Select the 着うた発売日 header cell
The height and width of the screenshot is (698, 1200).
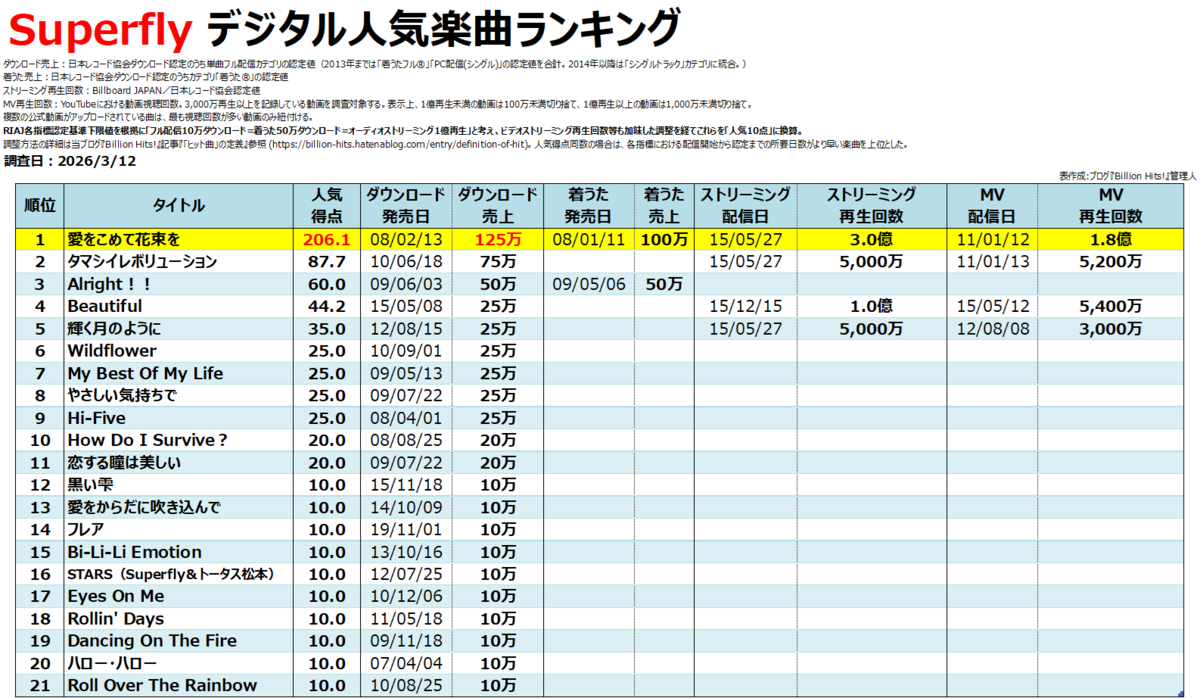pyautogui.click(x=587, y=205)
